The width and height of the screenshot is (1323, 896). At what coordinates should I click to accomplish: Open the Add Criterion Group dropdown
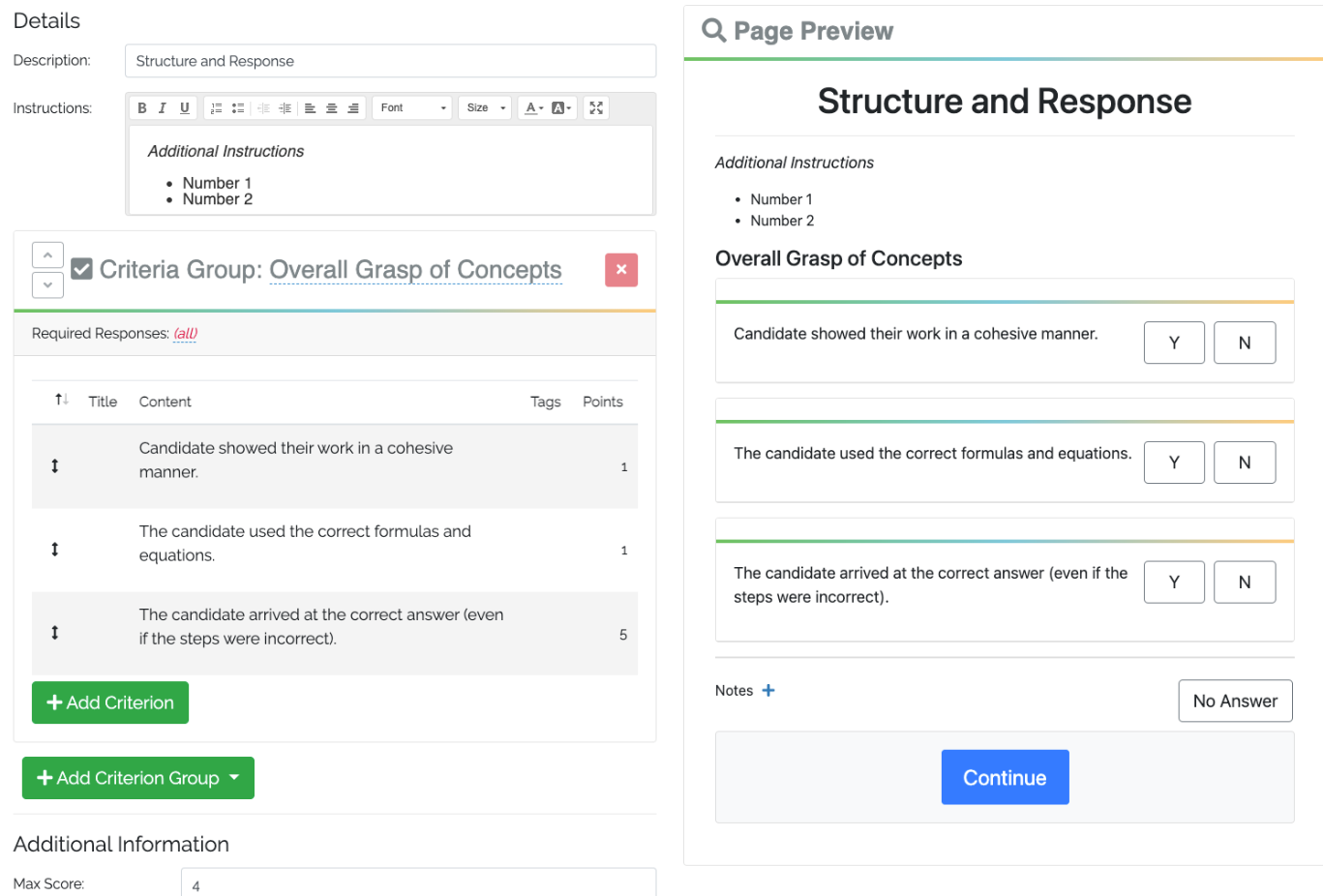(138, 778)
